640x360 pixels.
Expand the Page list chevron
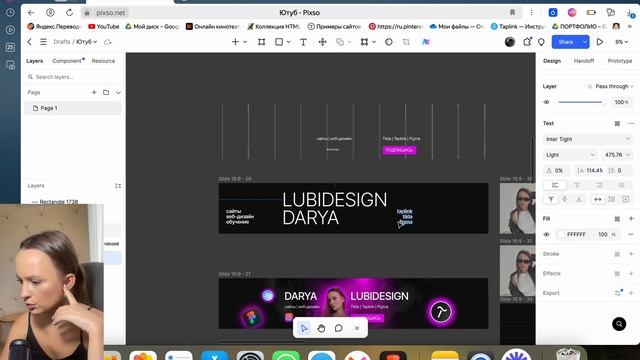coord(118,93)
